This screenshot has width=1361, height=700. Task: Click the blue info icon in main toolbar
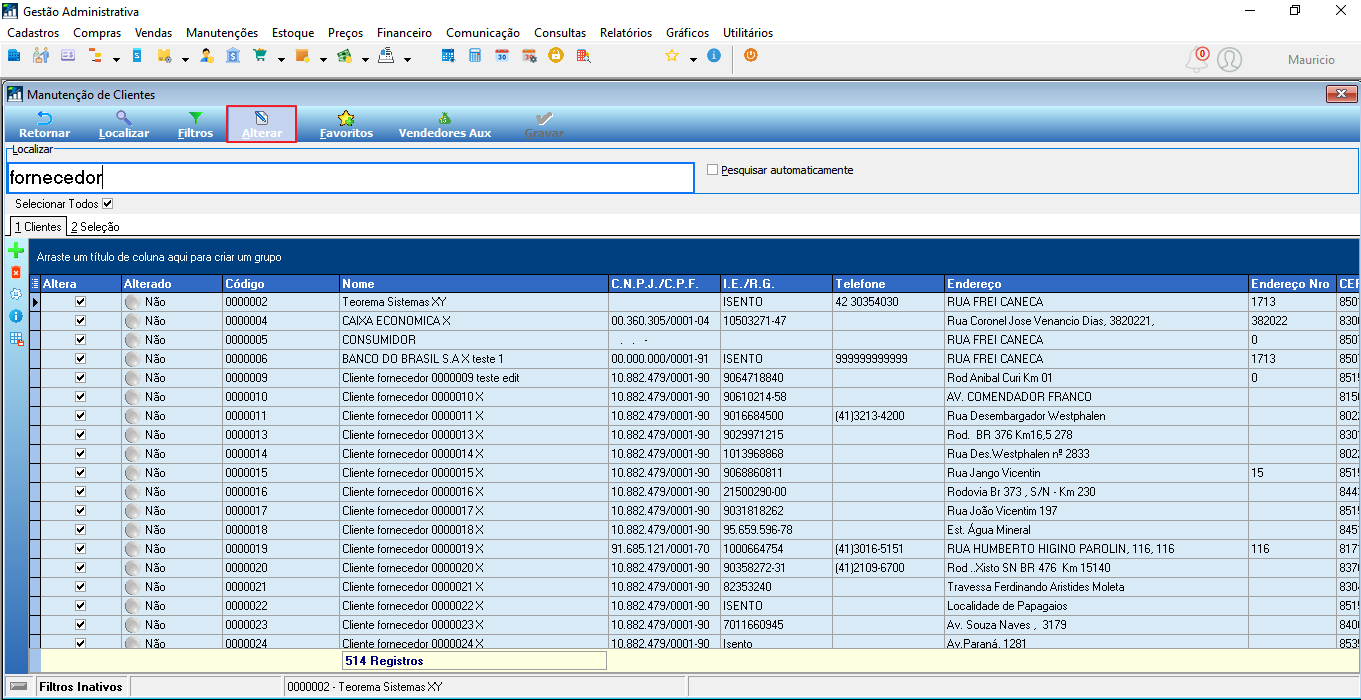[x=713, y=56]
